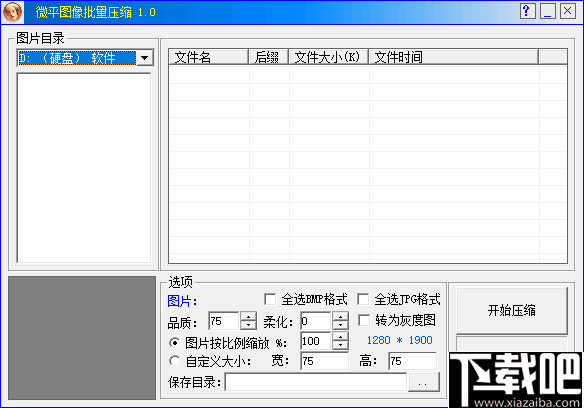Click the 保存目录 path input field

[315, 382]
